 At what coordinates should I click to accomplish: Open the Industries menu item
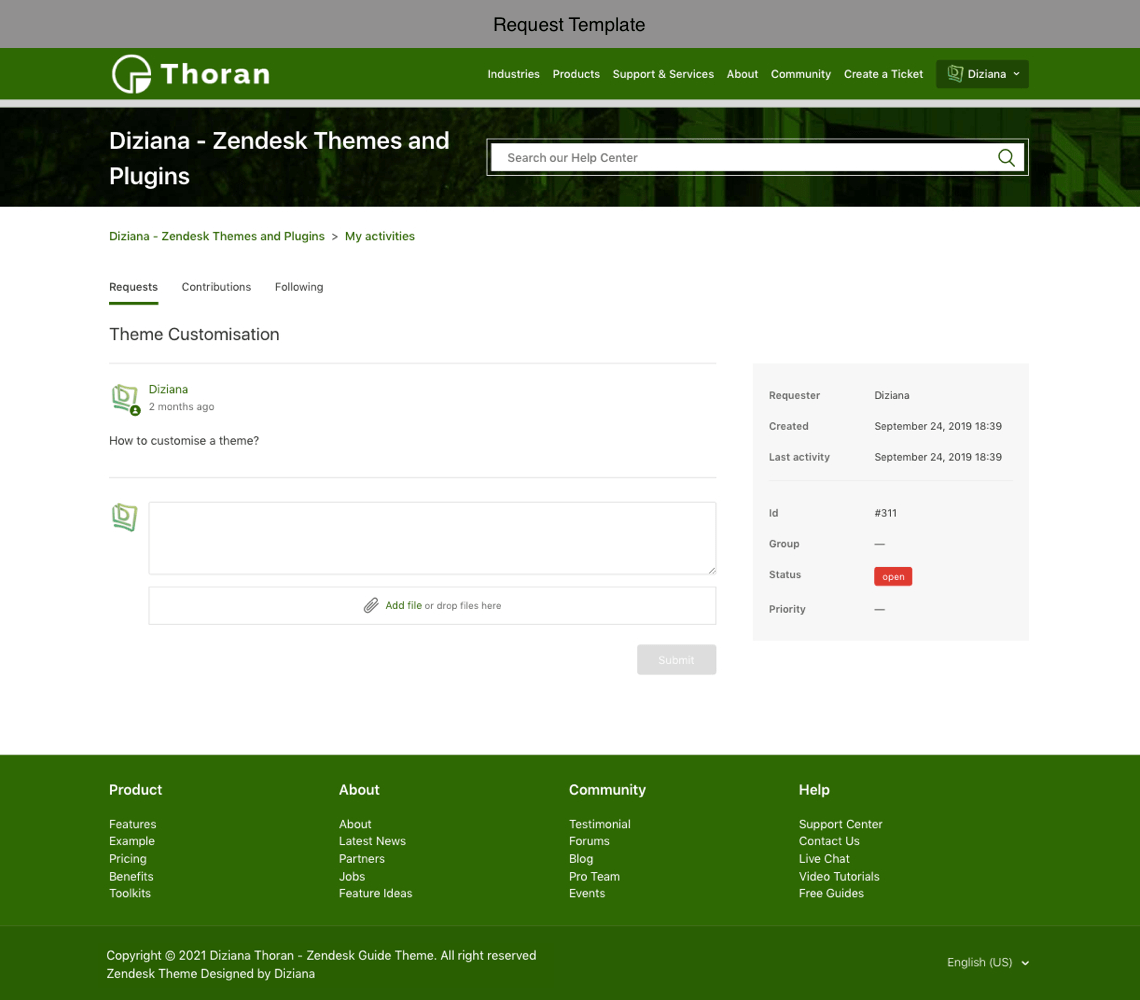point(513,74)
